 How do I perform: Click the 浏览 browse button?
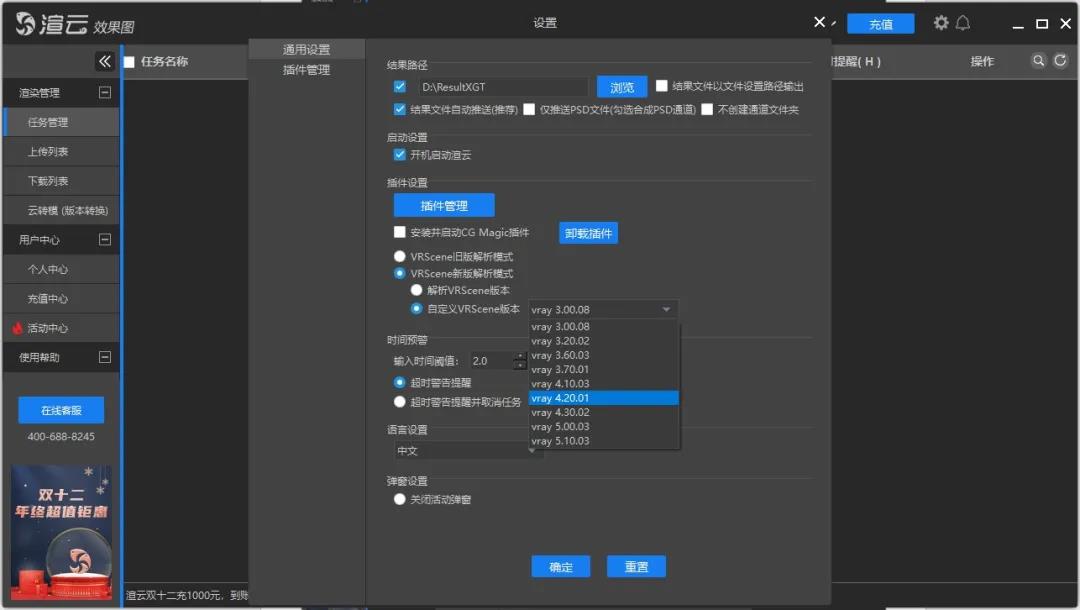622,87
